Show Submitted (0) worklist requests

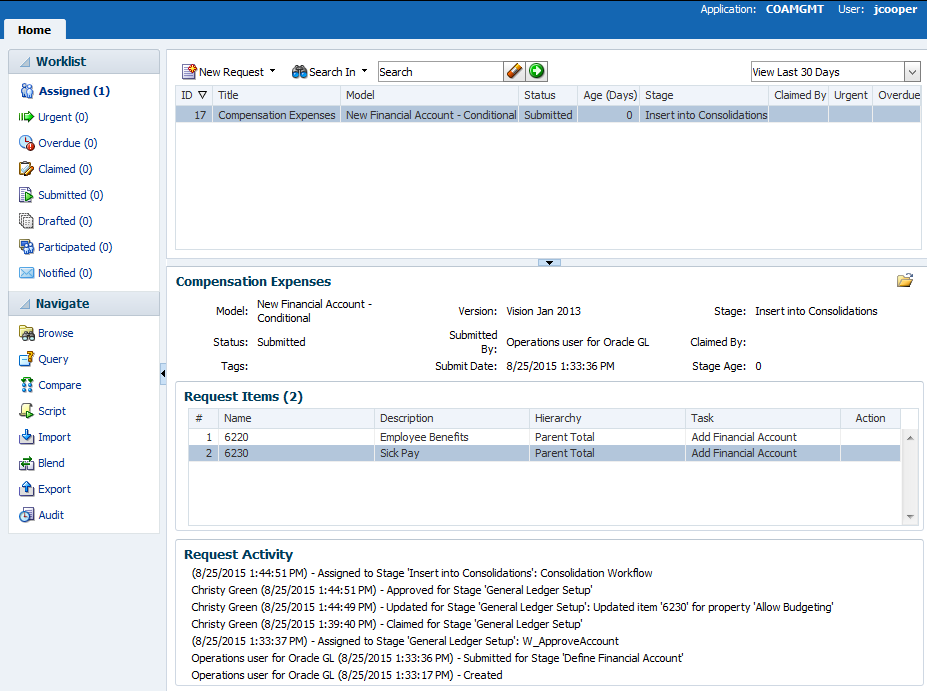70,195
